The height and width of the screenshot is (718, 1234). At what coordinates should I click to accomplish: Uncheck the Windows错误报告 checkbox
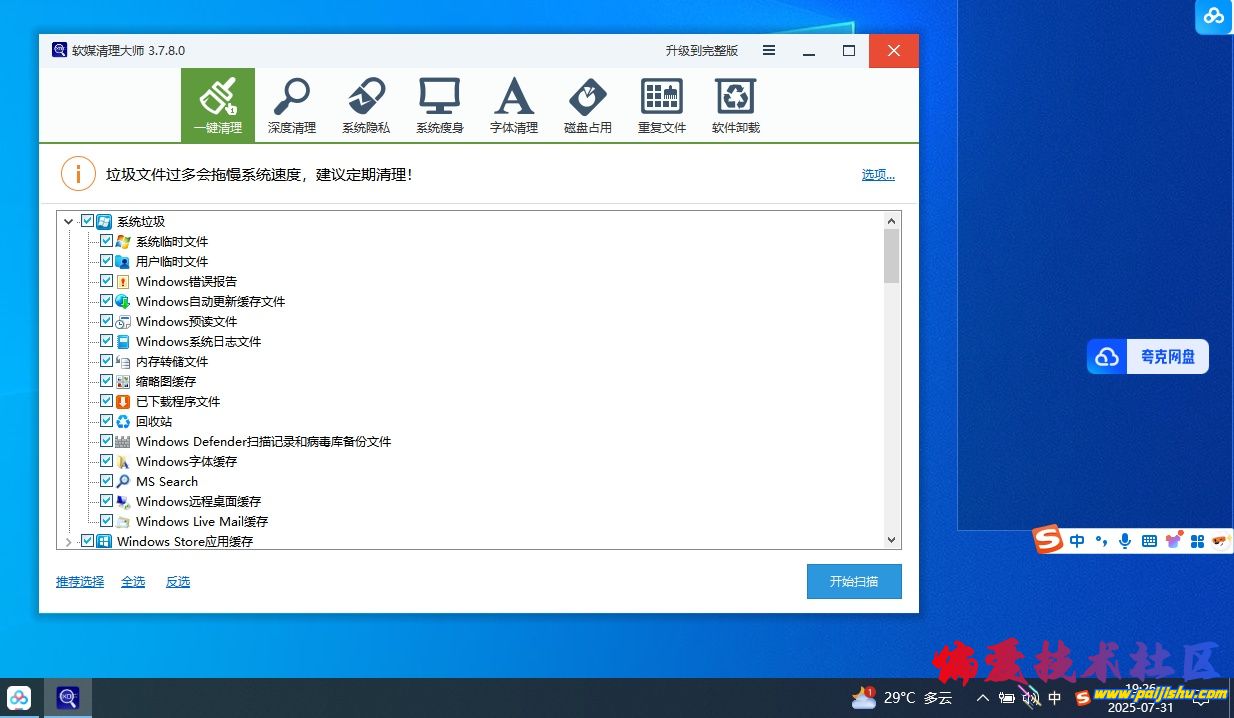[107, 281]
